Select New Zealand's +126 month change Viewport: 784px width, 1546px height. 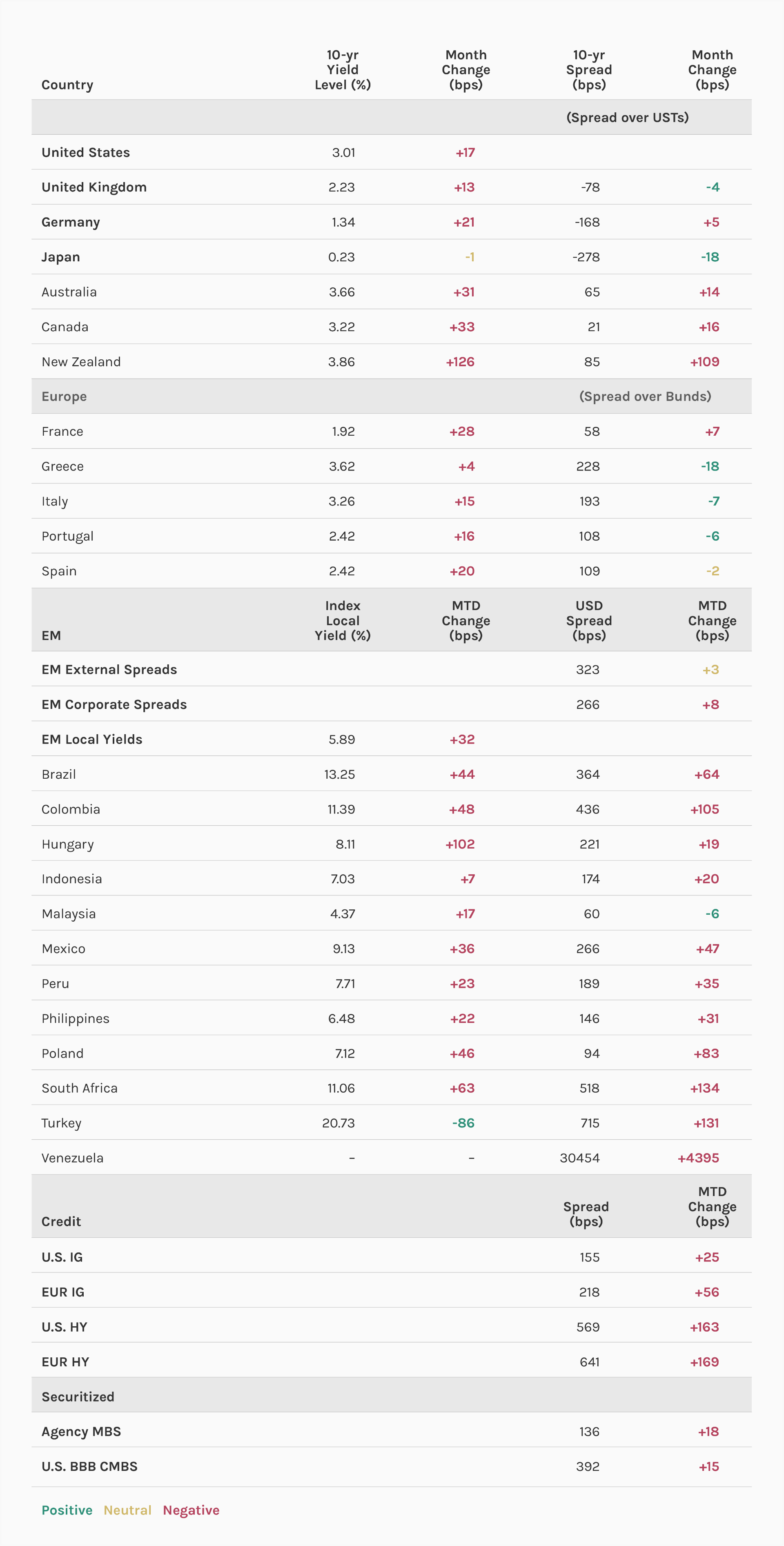(460, 362)
